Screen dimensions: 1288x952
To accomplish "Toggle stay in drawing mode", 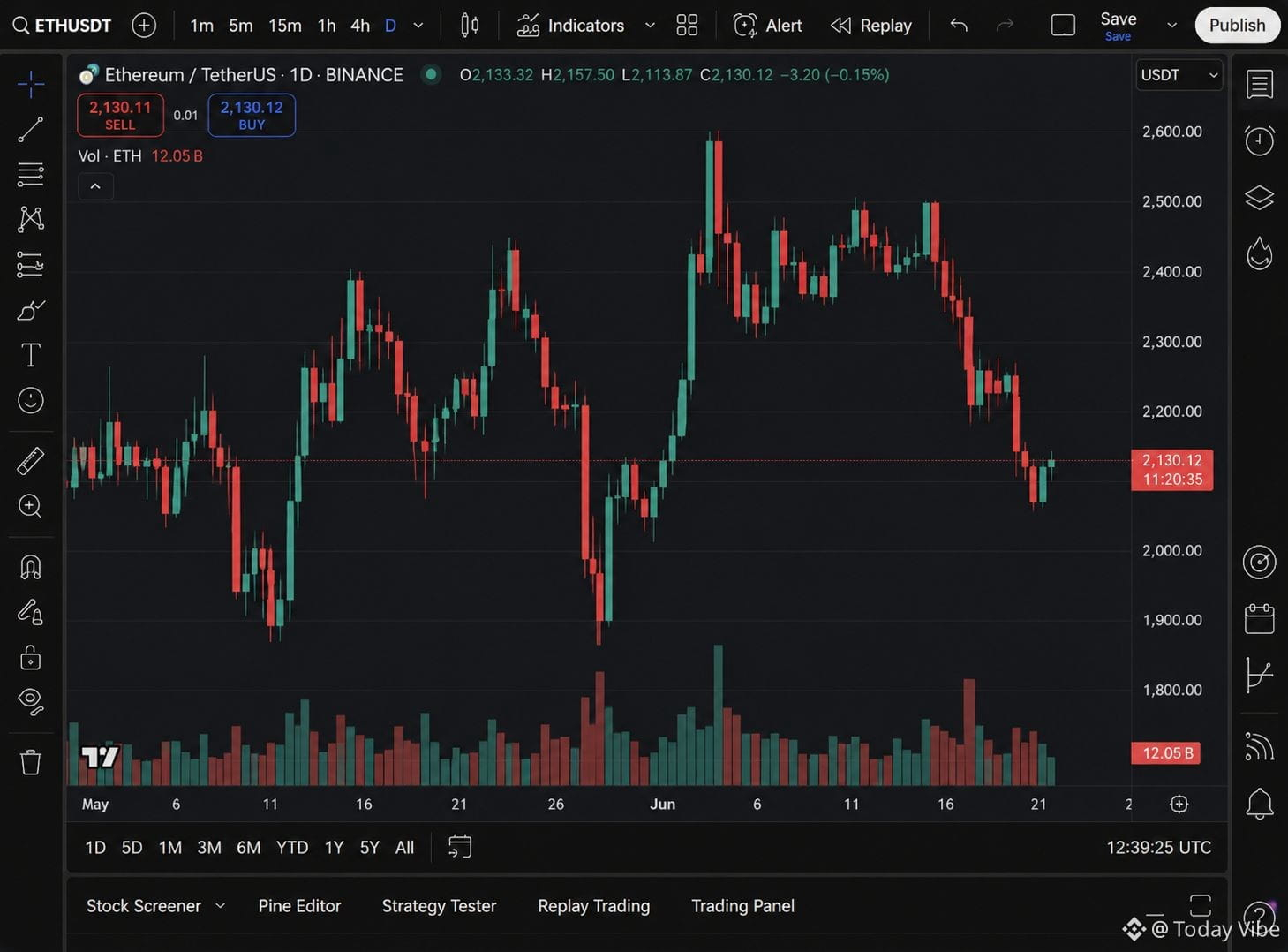I will (x=31, y=612).
